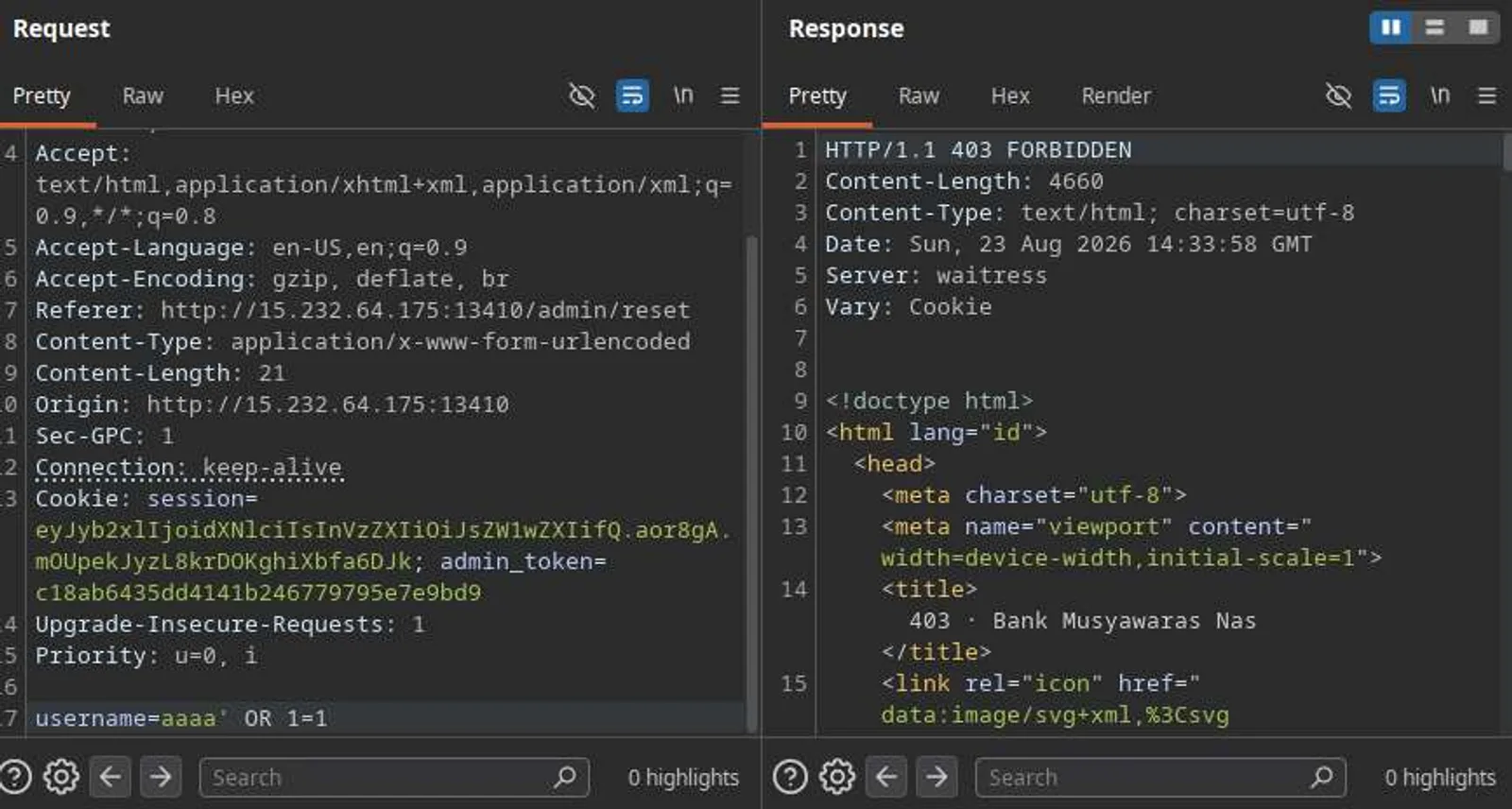The image size is (1512, 809).
Task: Click the Response search input field
Action: point(1160,777)
